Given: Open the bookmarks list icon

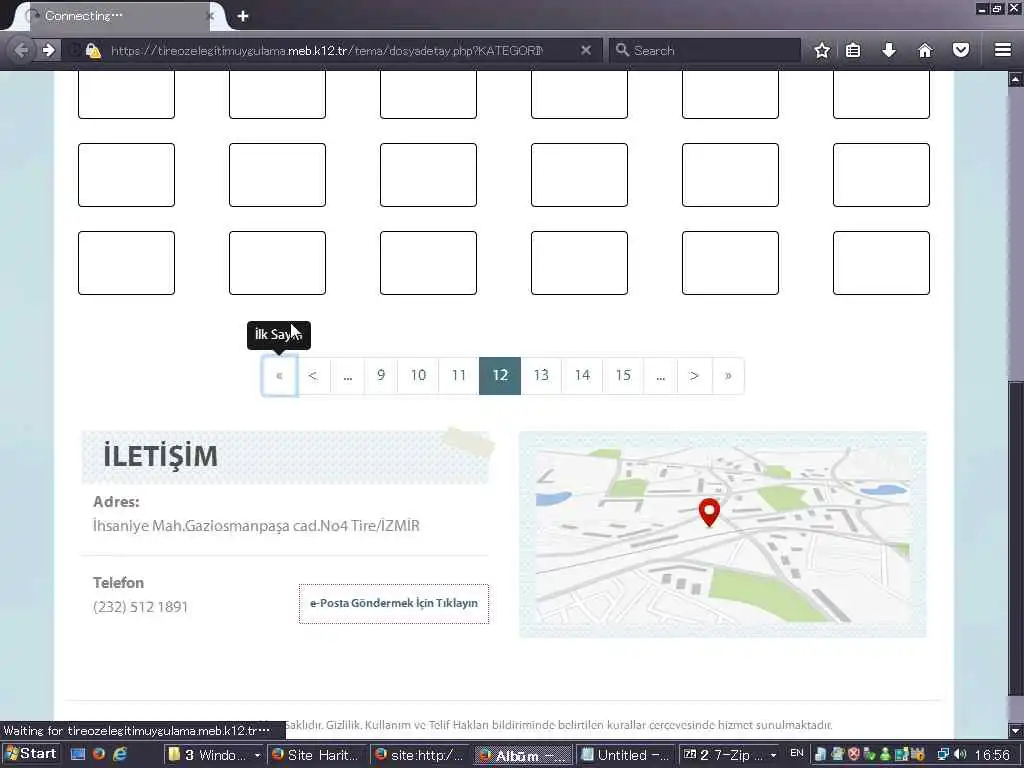Looking at the screenshot, I should pos(852,50).
